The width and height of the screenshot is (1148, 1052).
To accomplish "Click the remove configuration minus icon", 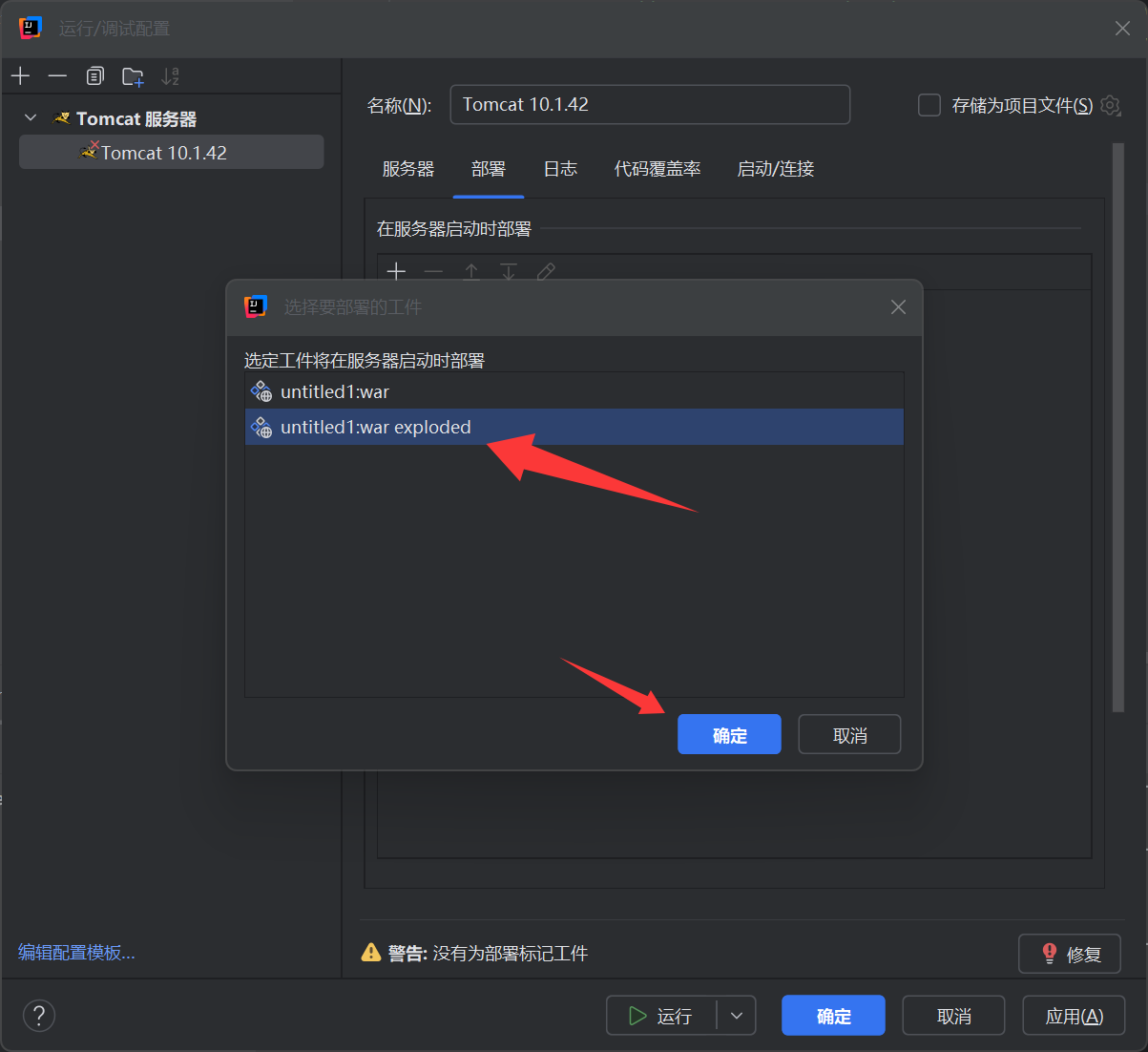I will point(57,75).
